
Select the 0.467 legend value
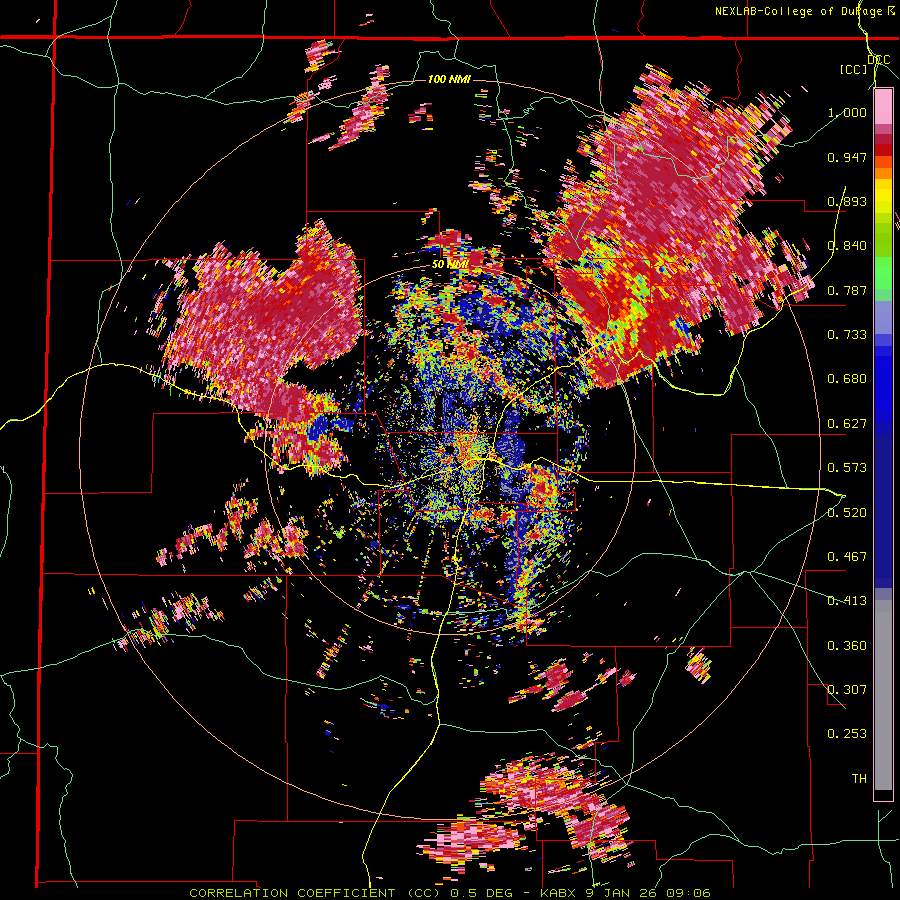[x=847, y=557]
